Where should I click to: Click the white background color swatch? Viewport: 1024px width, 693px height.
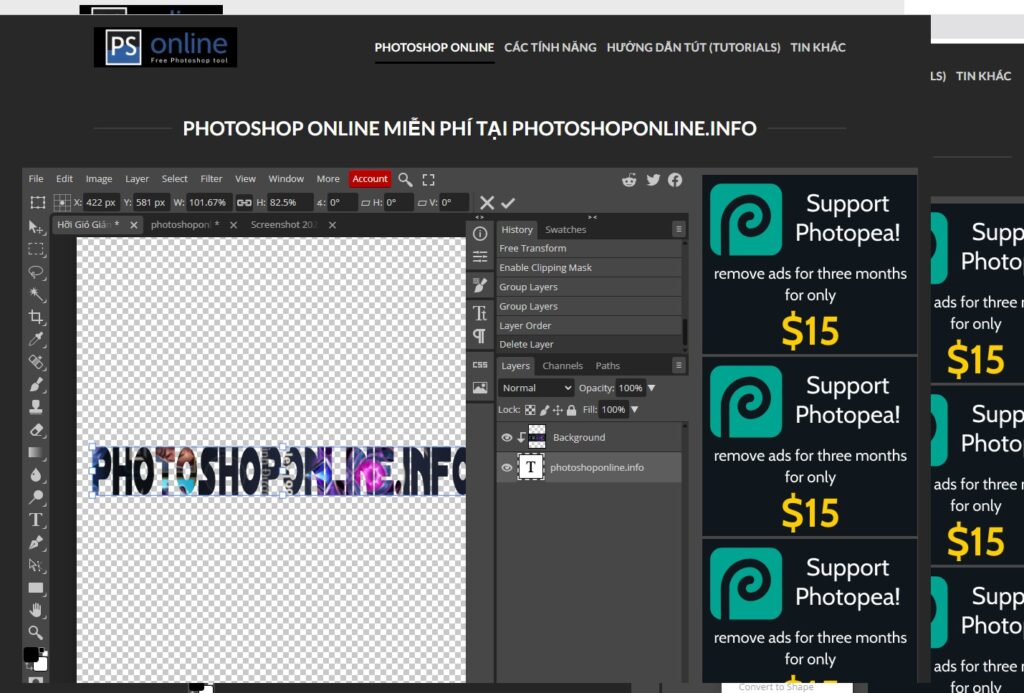(x=42, y=665)
